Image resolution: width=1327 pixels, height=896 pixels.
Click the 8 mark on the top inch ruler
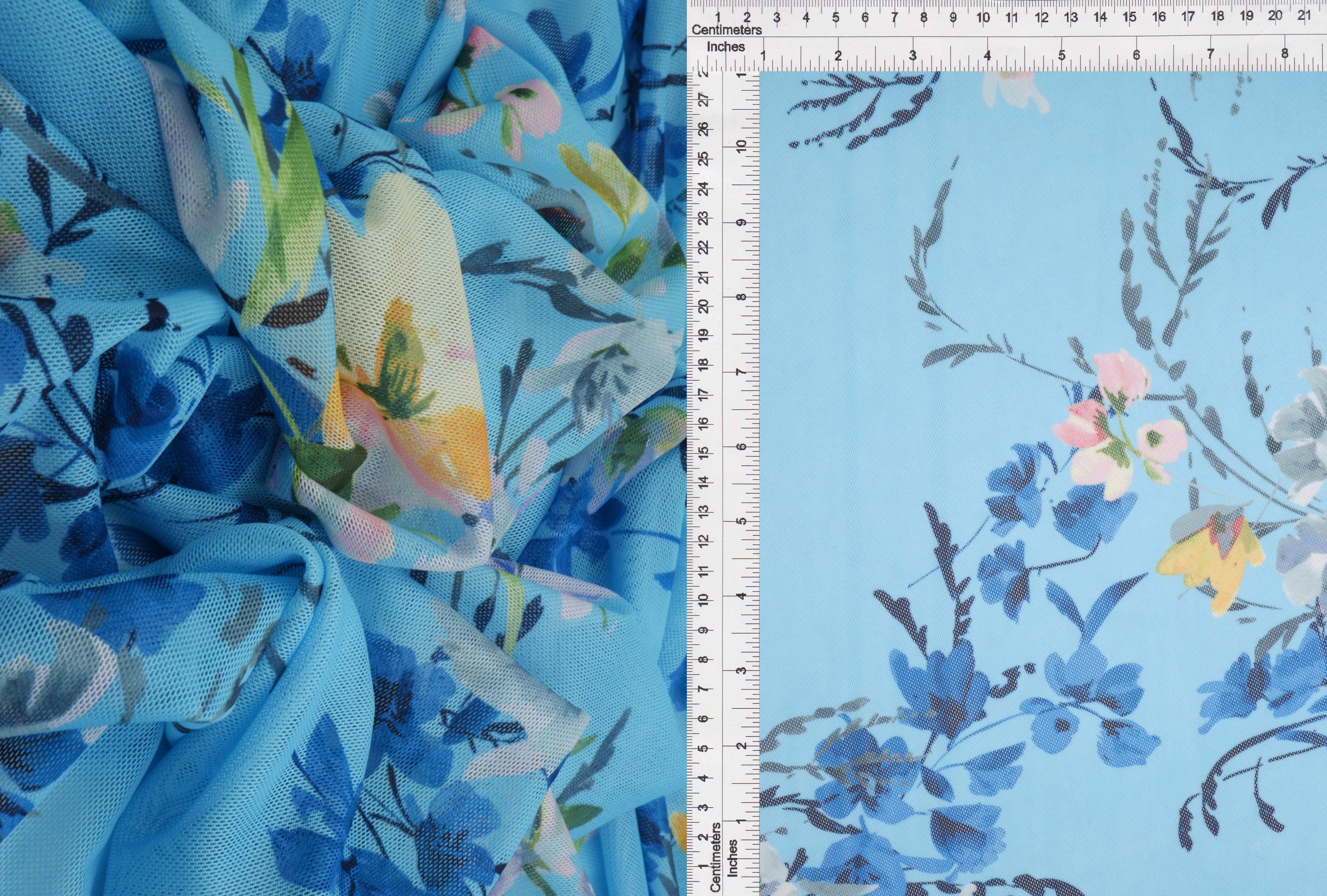click(x=1285, y=53)
